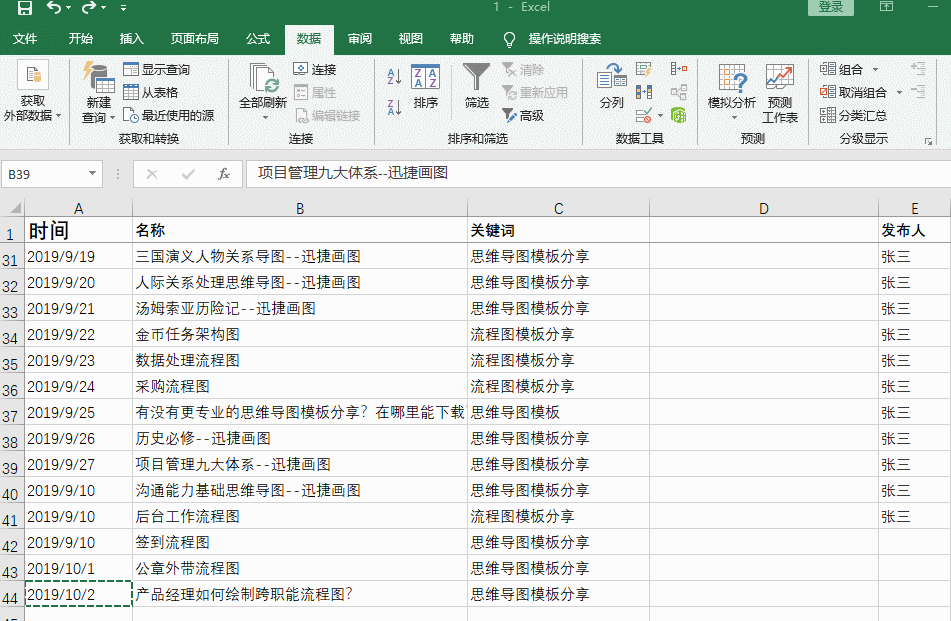Select column B header
The height and width of the screenshot is (621, 951).
[300, 208]
